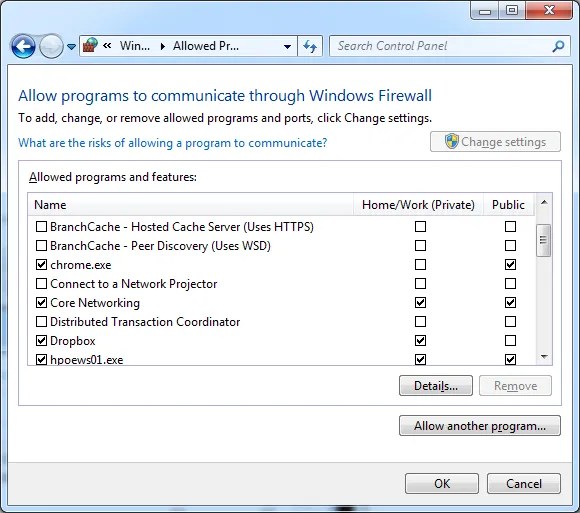The height and width of the screenshot is (513, 580).
Task: Enable Dropbox Public checkbox
Action: pyautogui.click(x=510, y=340)
